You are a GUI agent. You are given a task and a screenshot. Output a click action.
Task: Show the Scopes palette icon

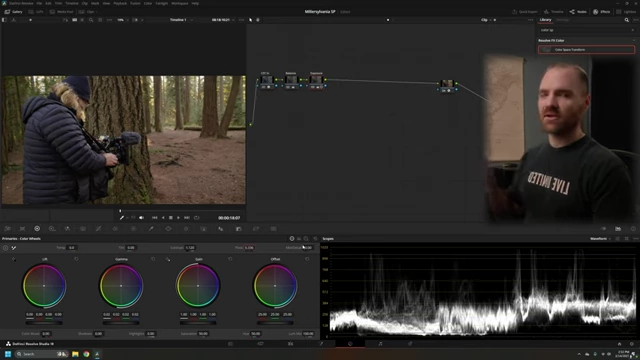pyautogui.click(x=618, y=229)
